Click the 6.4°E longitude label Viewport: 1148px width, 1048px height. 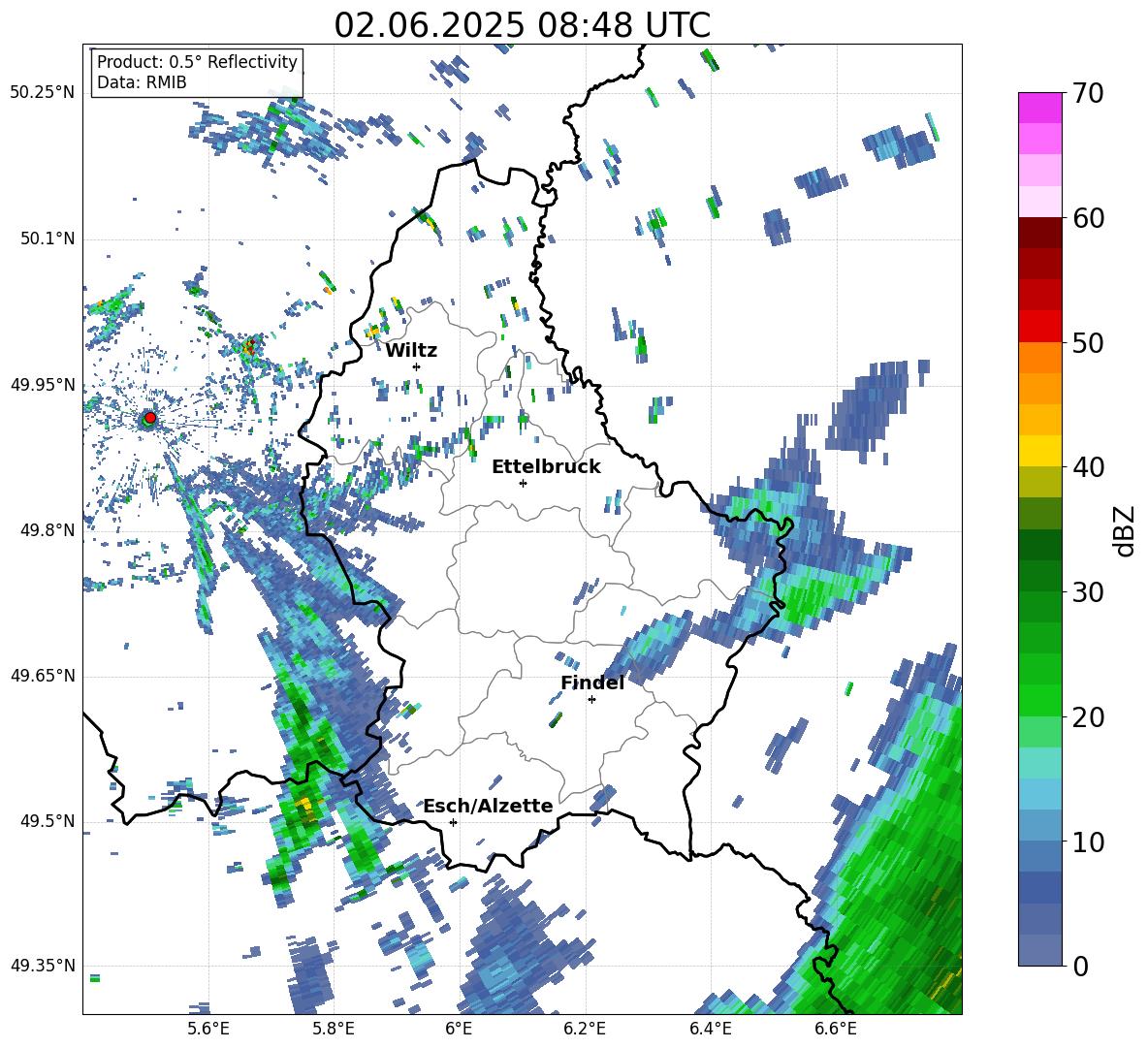click(x=710, y=1029)
